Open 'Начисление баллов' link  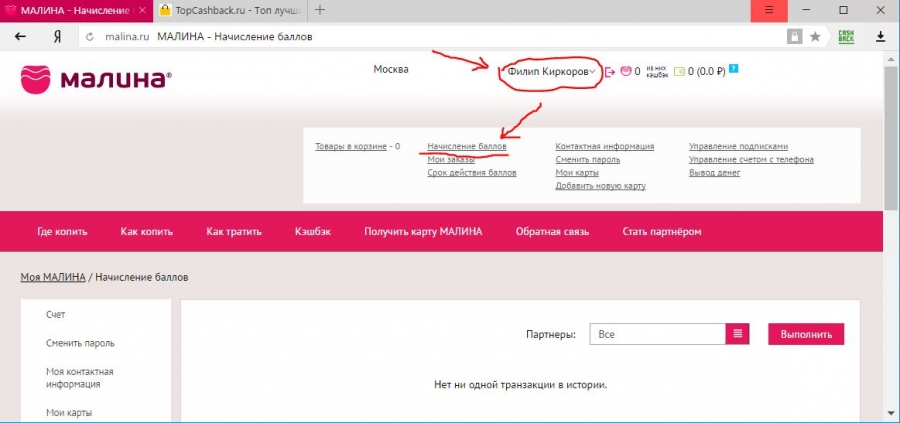pos(467,146)
